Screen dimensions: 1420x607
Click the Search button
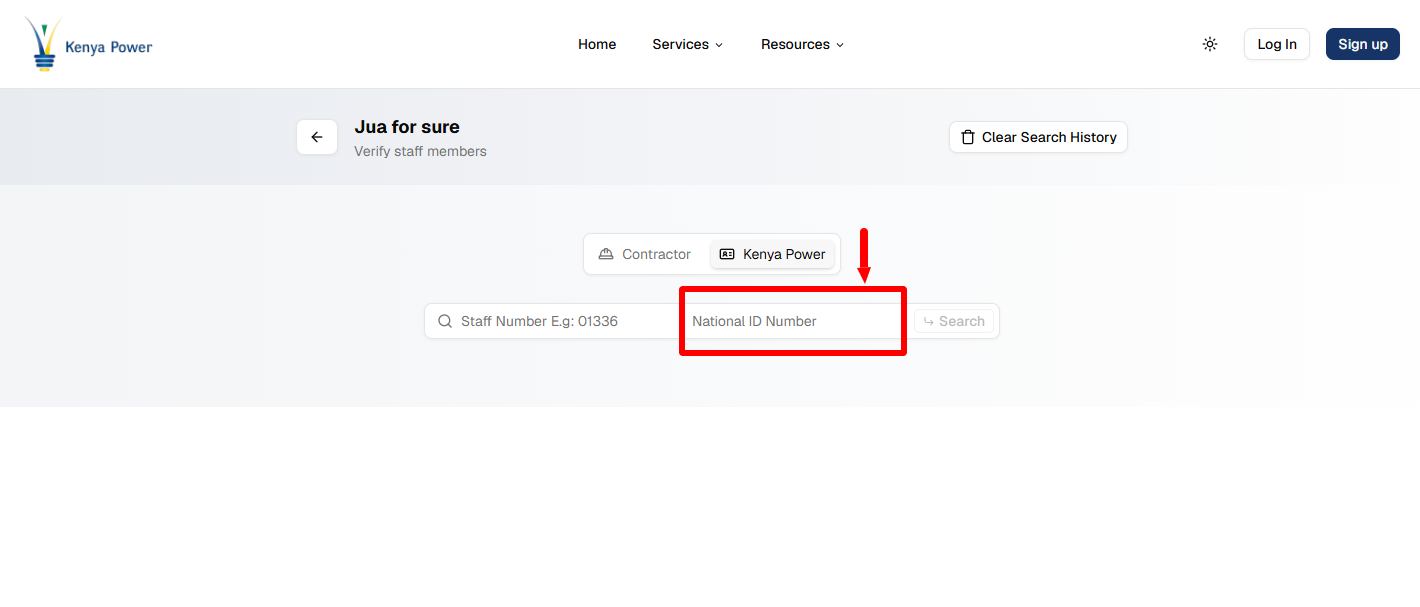tap(954, 321)
